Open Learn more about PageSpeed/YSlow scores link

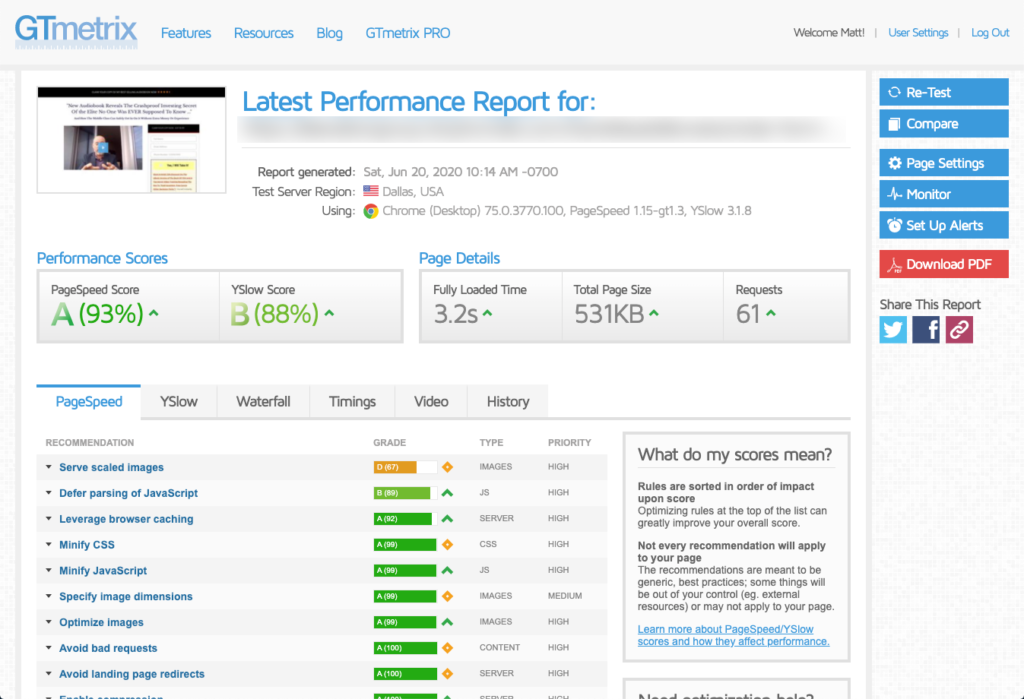(x=733, y=635)
